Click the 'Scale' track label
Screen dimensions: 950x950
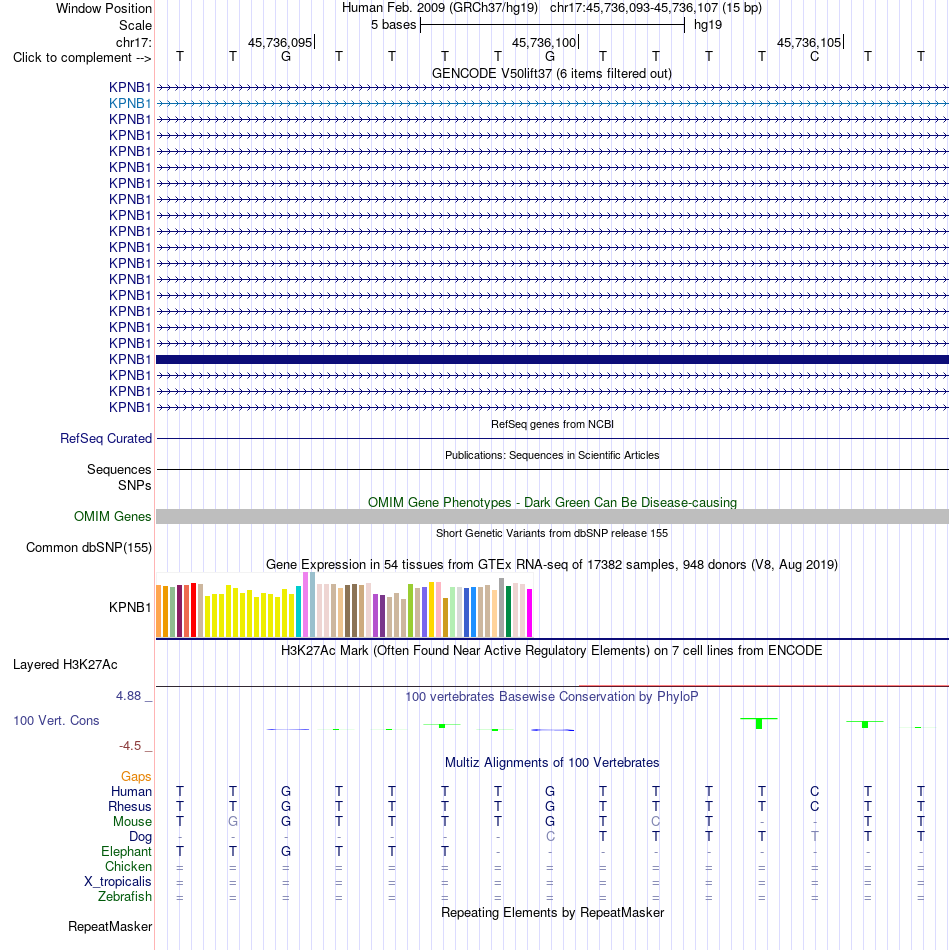tap(135, 25)
